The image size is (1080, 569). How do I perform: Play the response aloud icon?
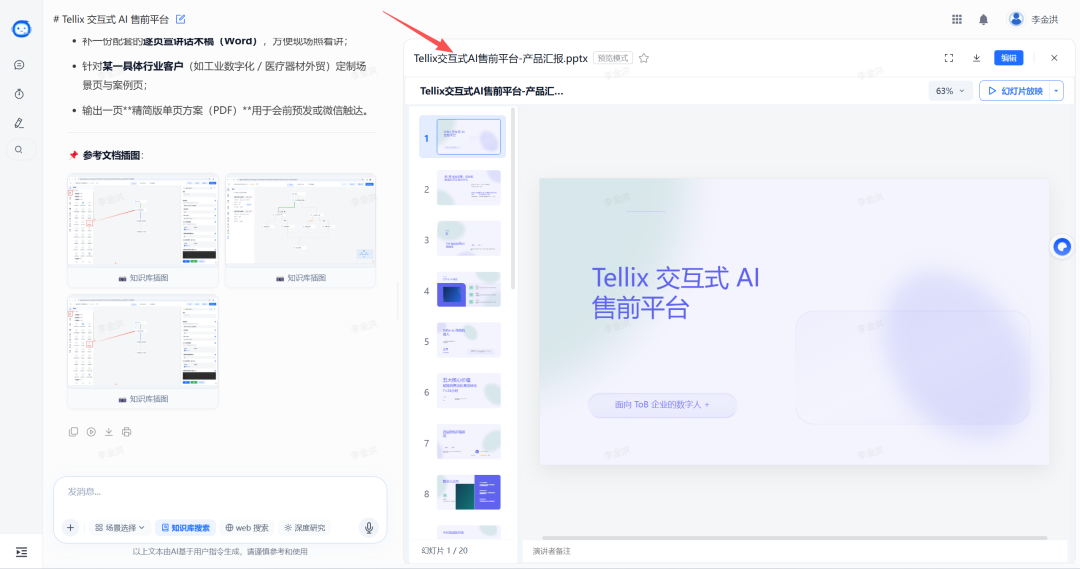coord(91,432)
